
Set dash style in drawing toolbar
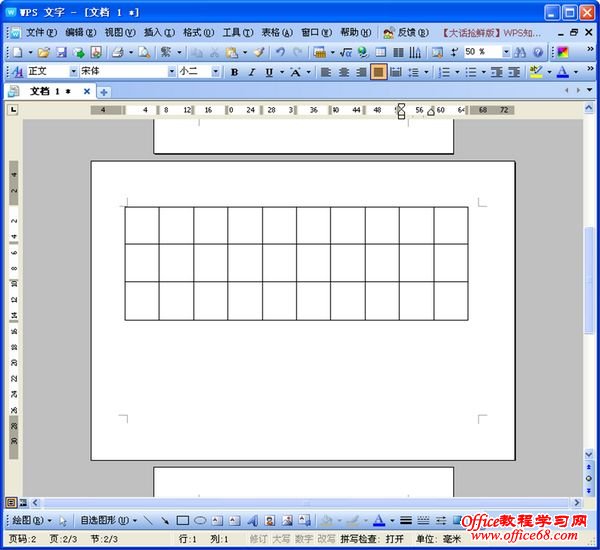coord(423,521)
